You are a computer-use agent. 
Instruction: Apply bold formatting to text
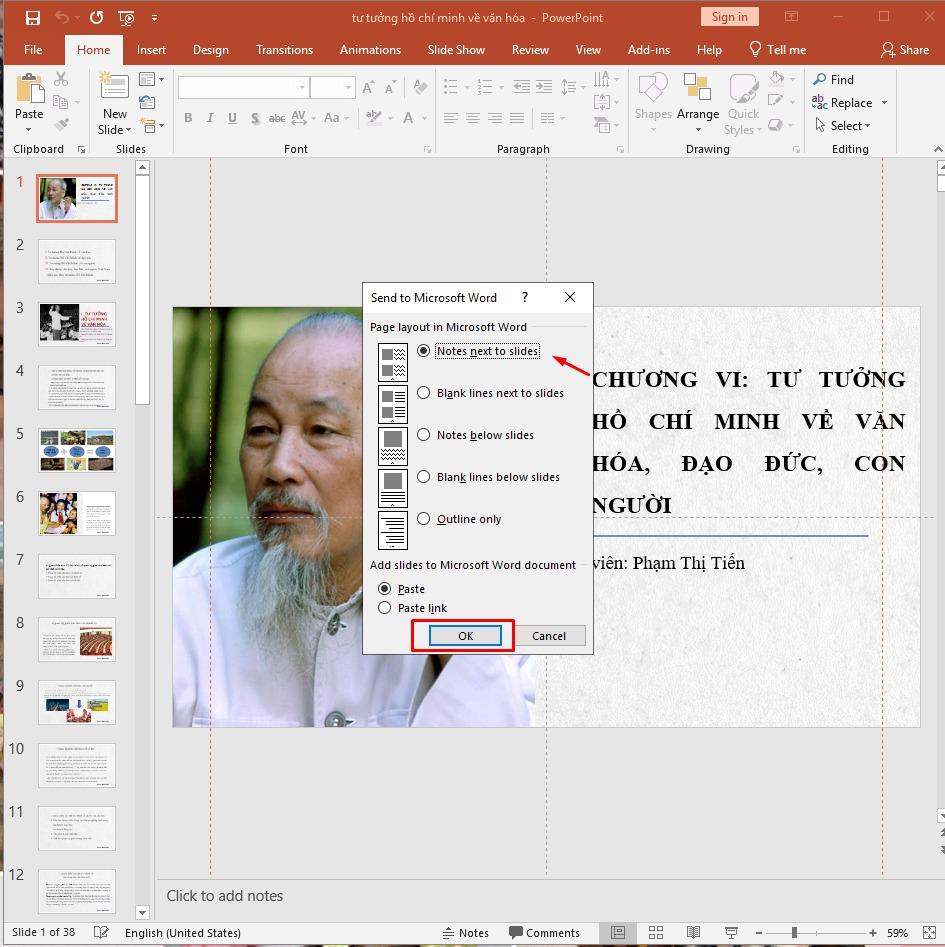click(188, 118)
